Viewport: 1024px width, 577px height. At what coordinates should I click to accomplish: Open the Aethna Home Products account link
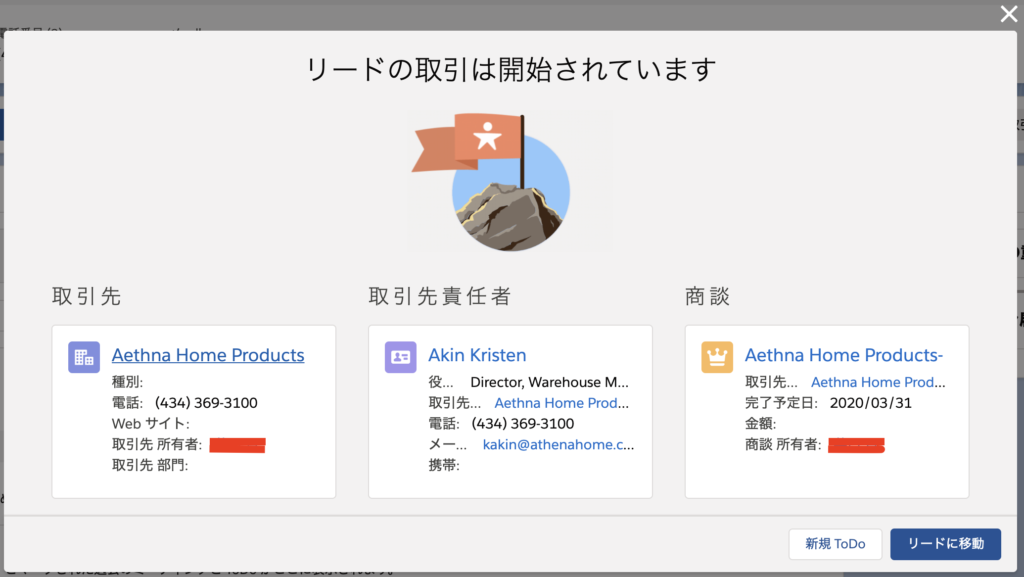click(208, 355)
